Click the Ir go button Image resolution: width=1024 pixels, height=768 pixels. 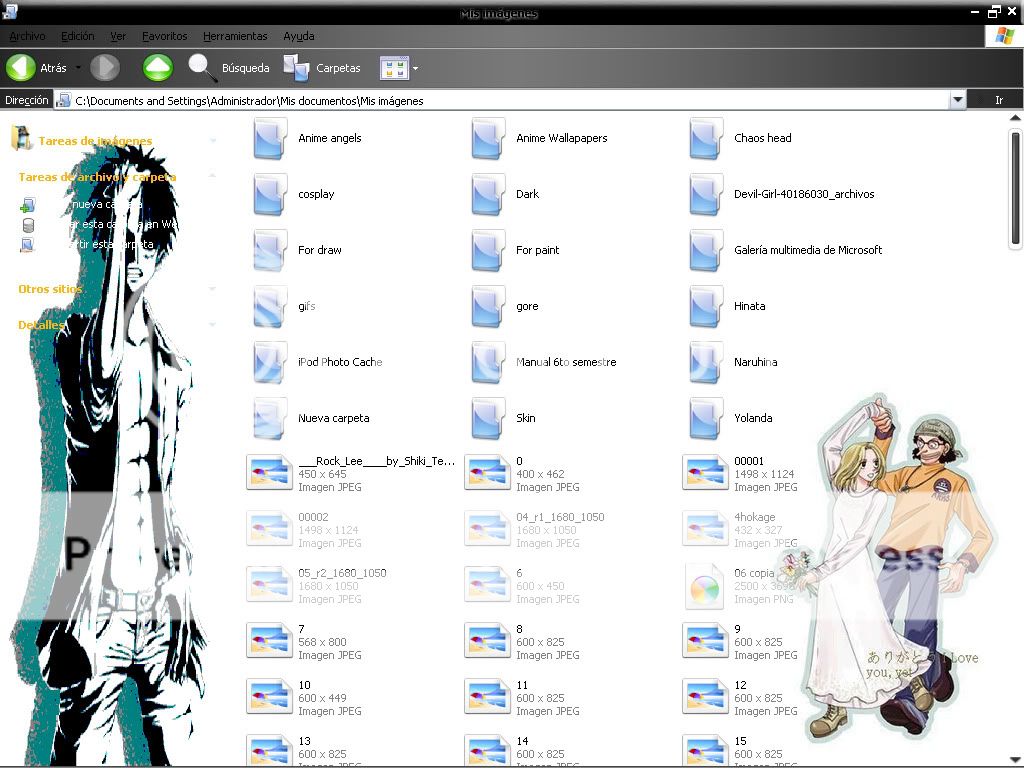click(999, 101)
